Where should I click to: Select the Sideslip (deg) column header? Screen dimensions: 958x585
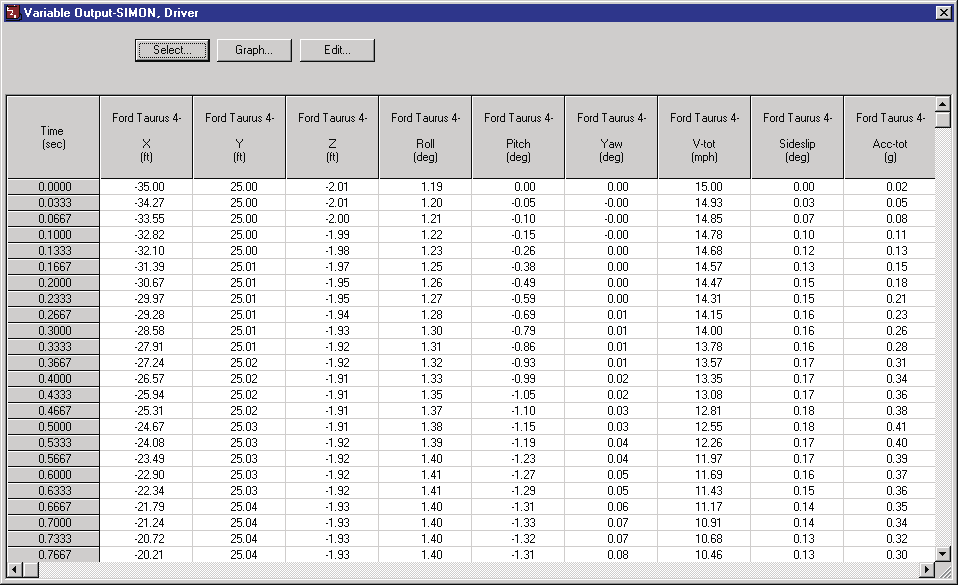coord(797,138)
